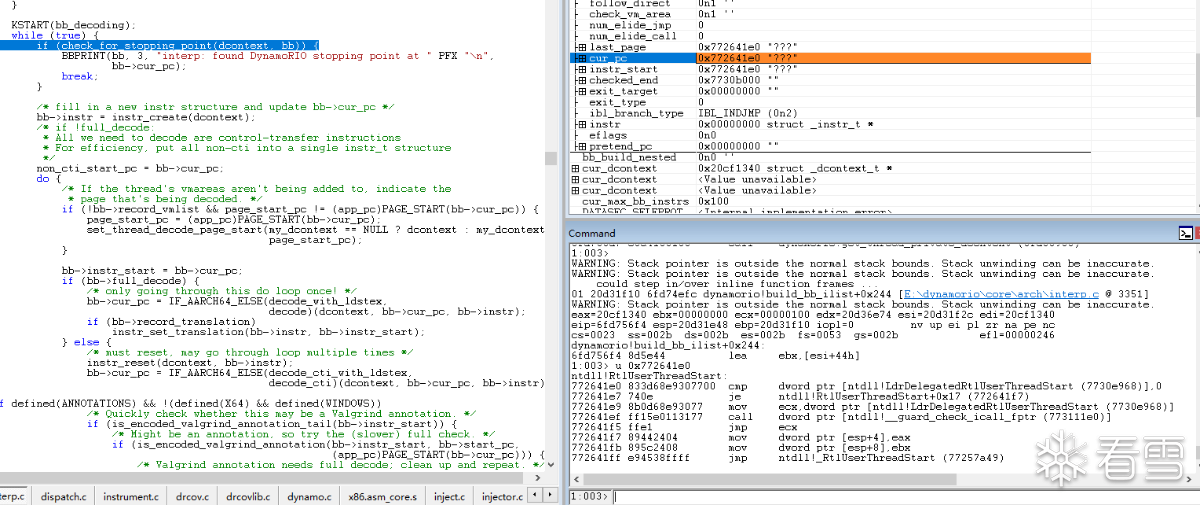Select the num_elide_jmp row
This screenshot has width=1200, height=505.
coord(883,25)
